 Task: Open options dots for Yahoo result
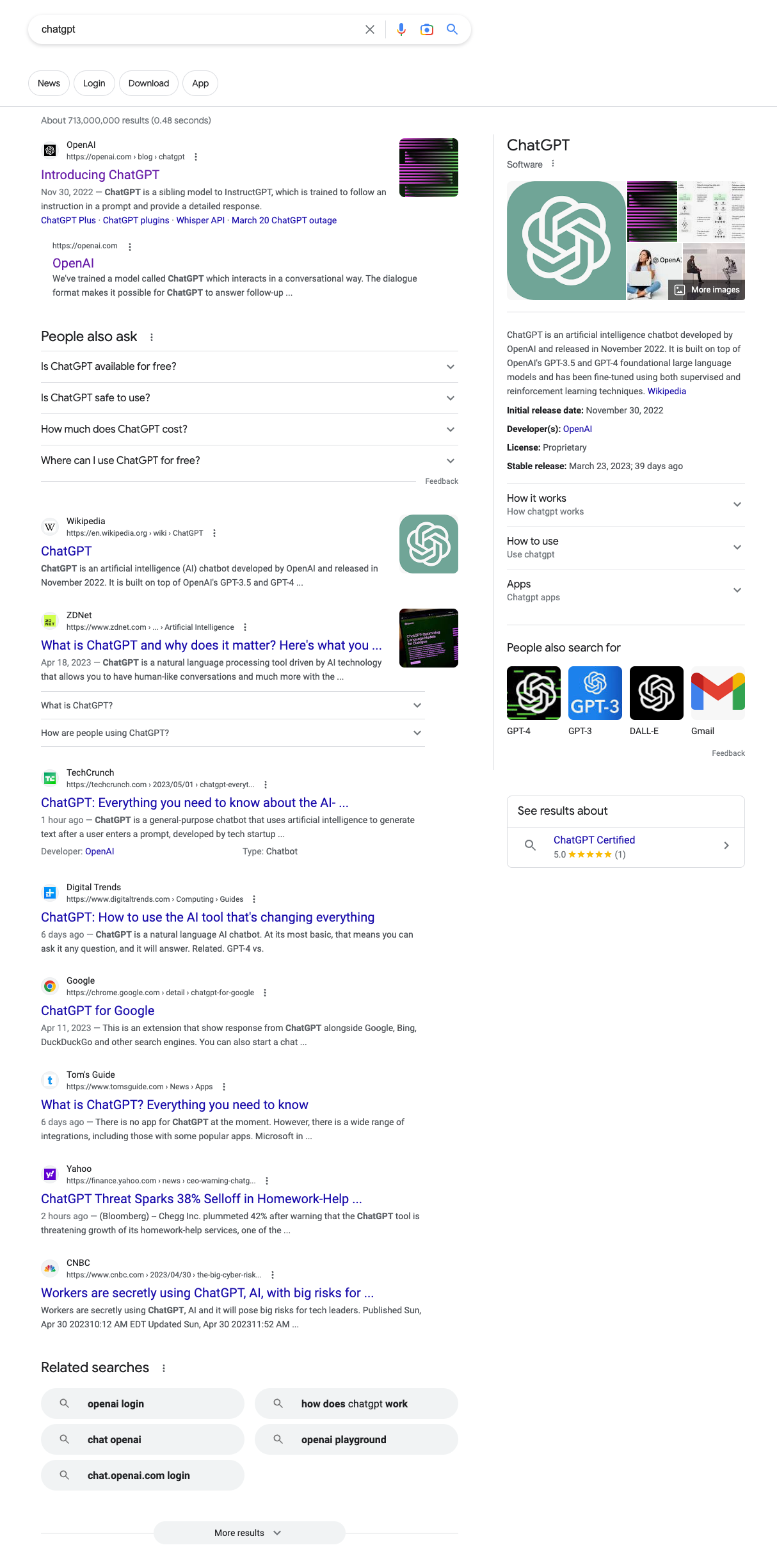pyautogui.click(x=267, y=1181)
